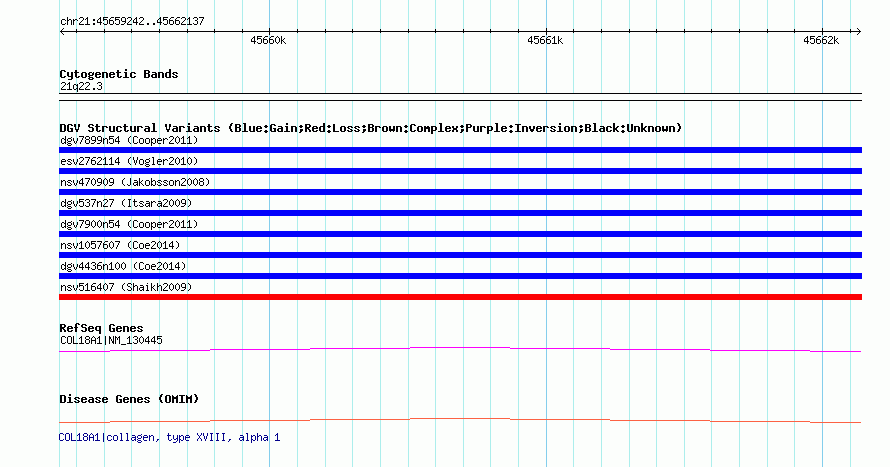Click the Cytogenetic Bands track title
The width and height of the screenshot is (890, 467).
(x=119, y=74)
